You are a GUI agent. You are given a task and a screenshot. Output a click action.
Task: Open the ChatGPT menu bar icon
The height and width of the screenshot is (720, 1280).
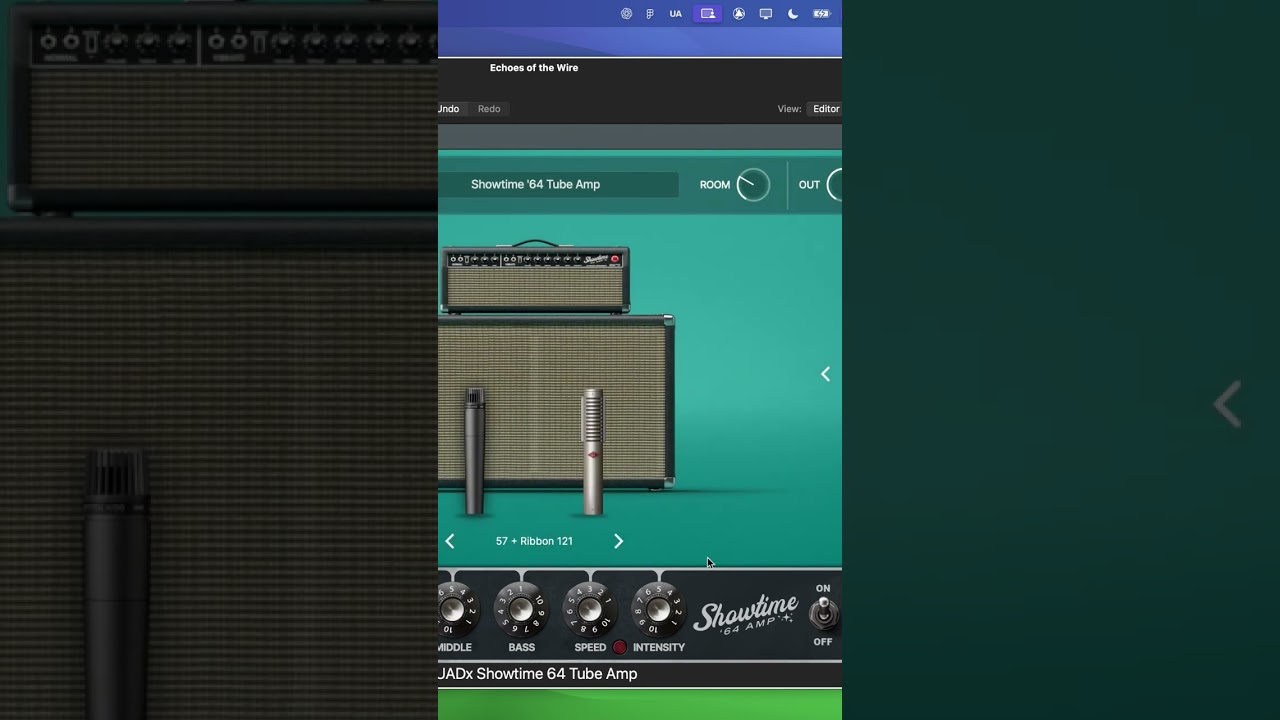coord(627,14)
